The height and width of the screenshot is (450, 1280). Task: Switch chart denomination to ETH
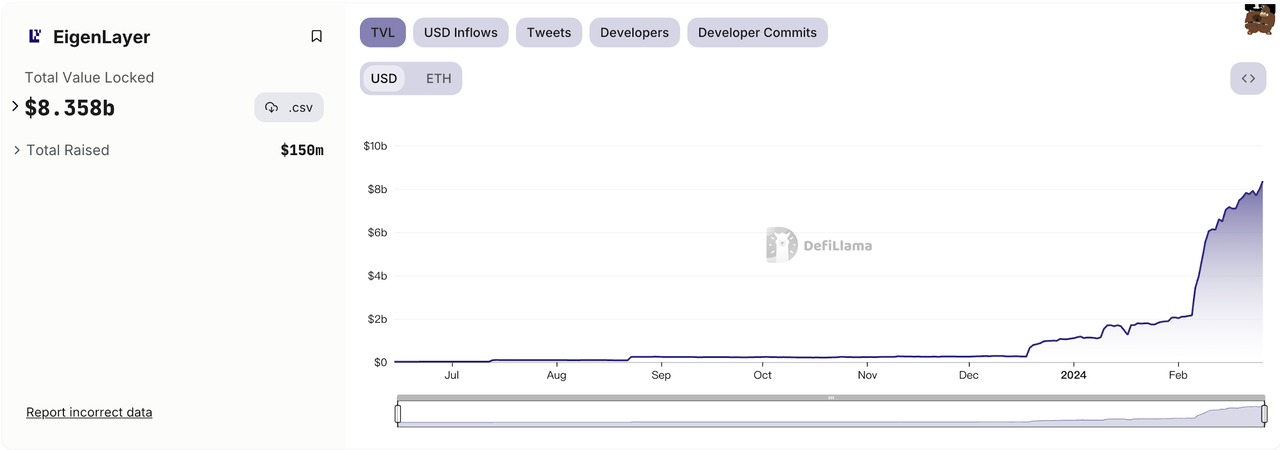tap(438, 78)
